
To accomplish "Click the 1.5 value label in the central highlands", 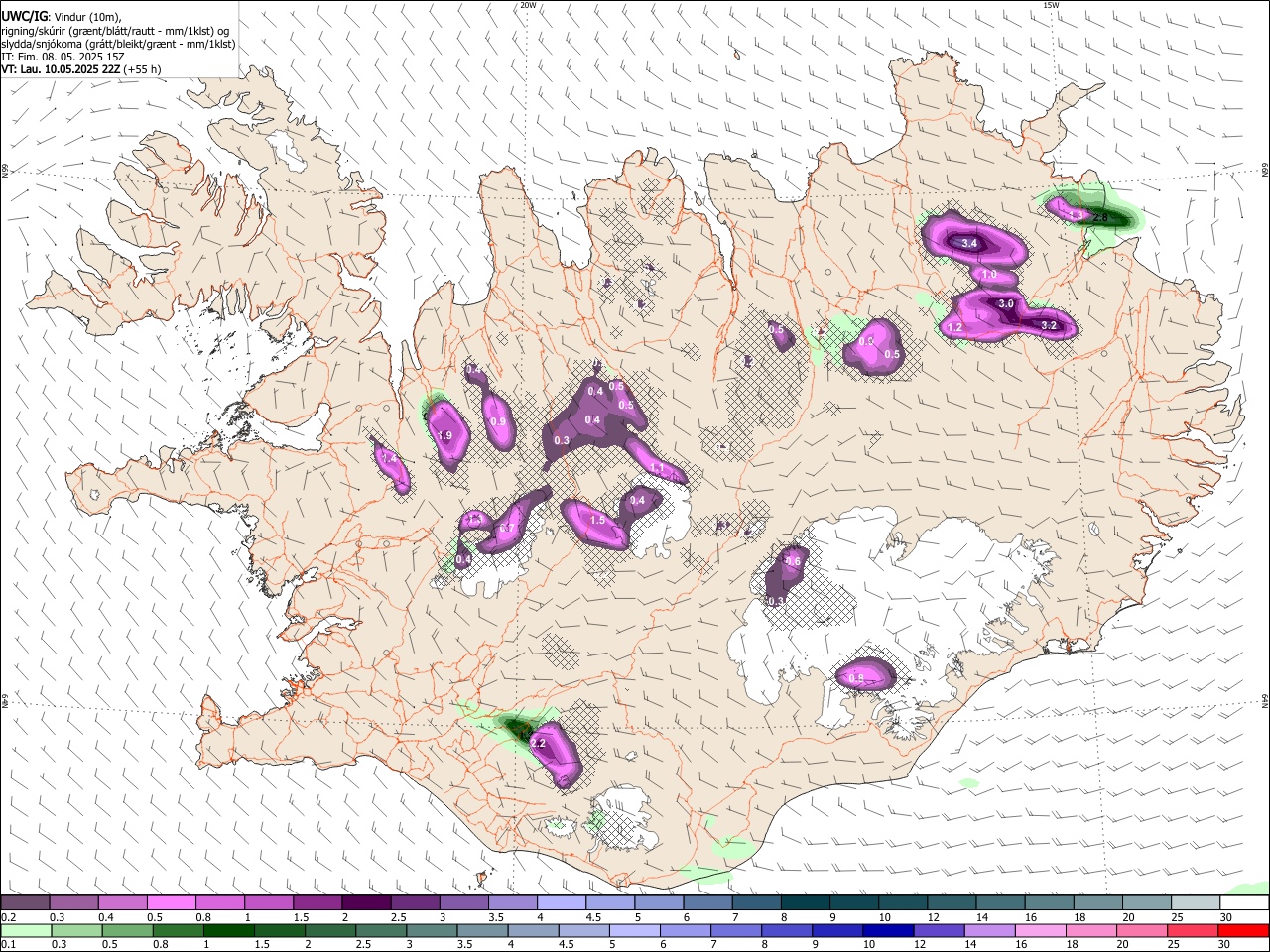I will [x=597, y=520].
